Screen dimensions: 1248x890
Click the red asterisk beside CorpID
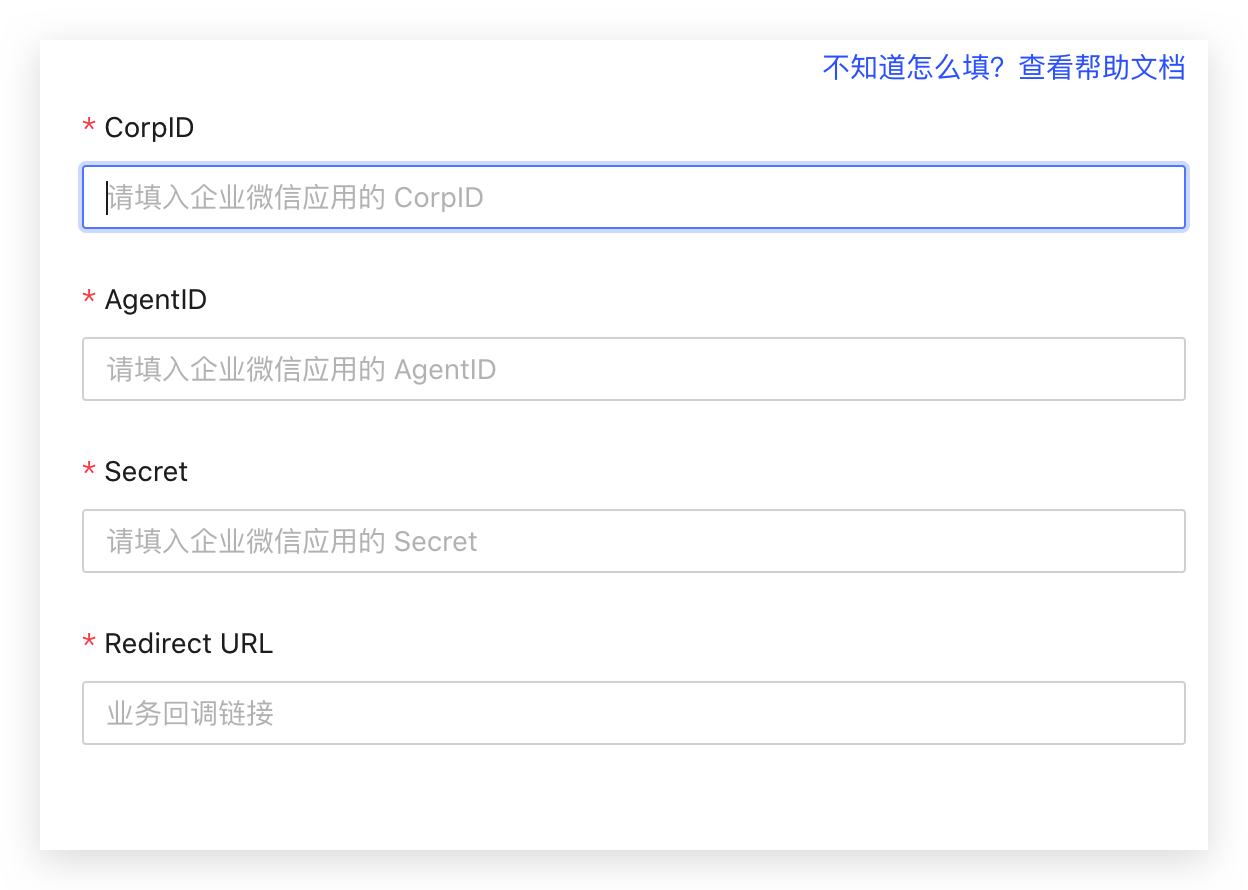(x=89, y=128)
